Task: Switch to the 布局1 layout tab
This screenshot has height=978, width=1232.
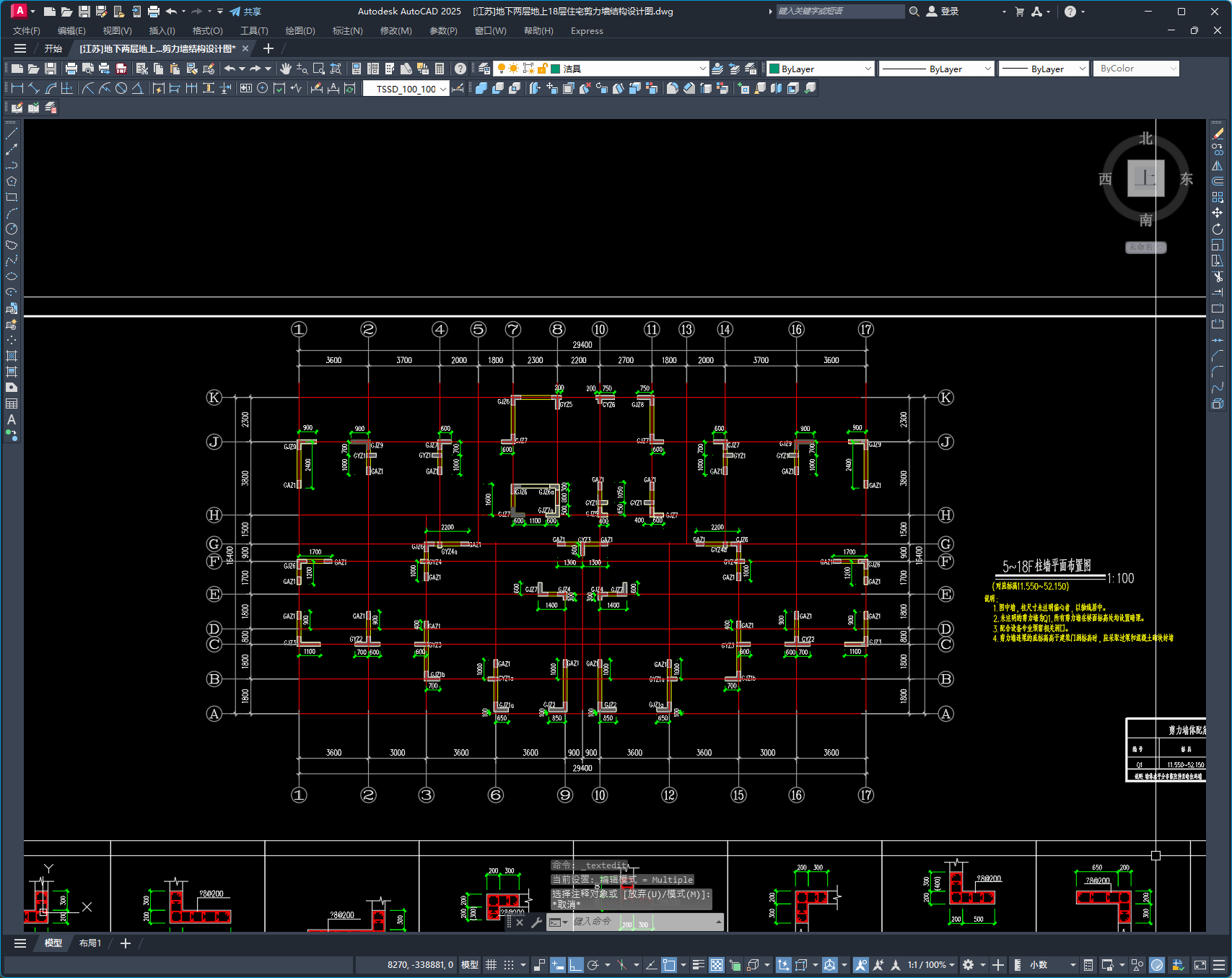Action: (x=90, y=943)
